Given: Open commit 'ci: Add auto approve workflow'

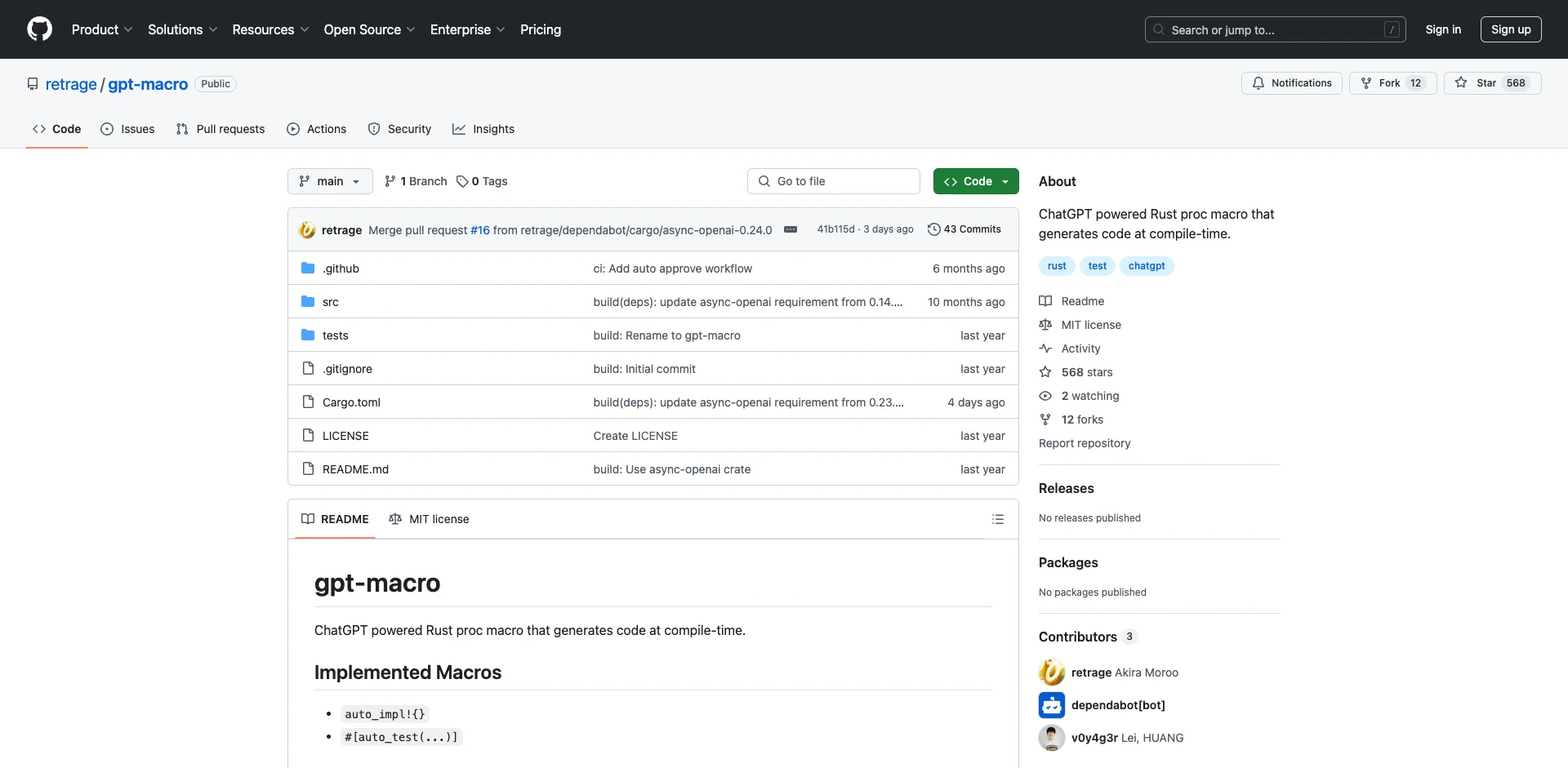Looking at the screenshot, I should (x=672, y=269).
